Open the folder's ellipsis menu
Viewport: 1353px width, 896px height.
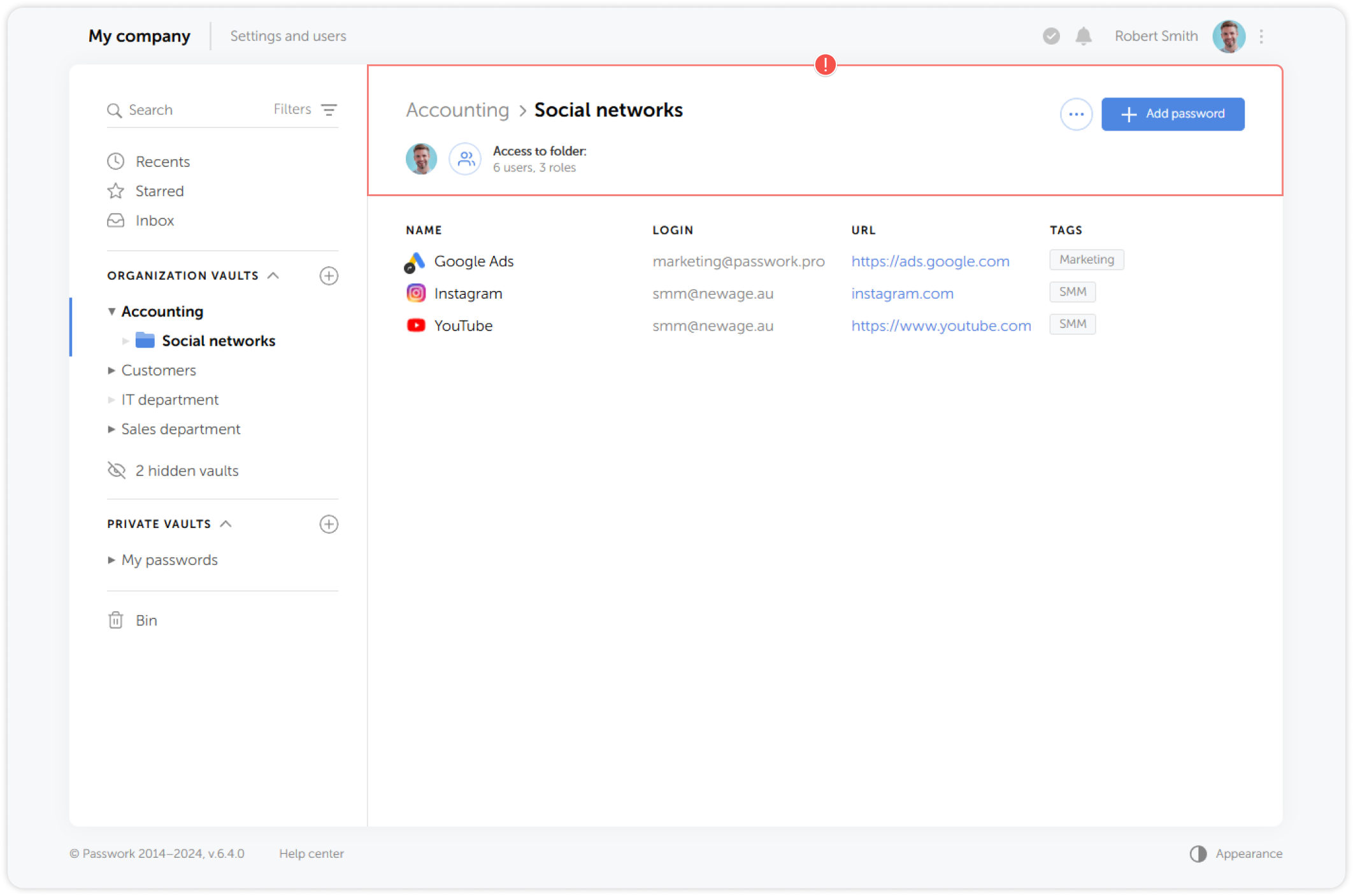(x=1076, y=114)
